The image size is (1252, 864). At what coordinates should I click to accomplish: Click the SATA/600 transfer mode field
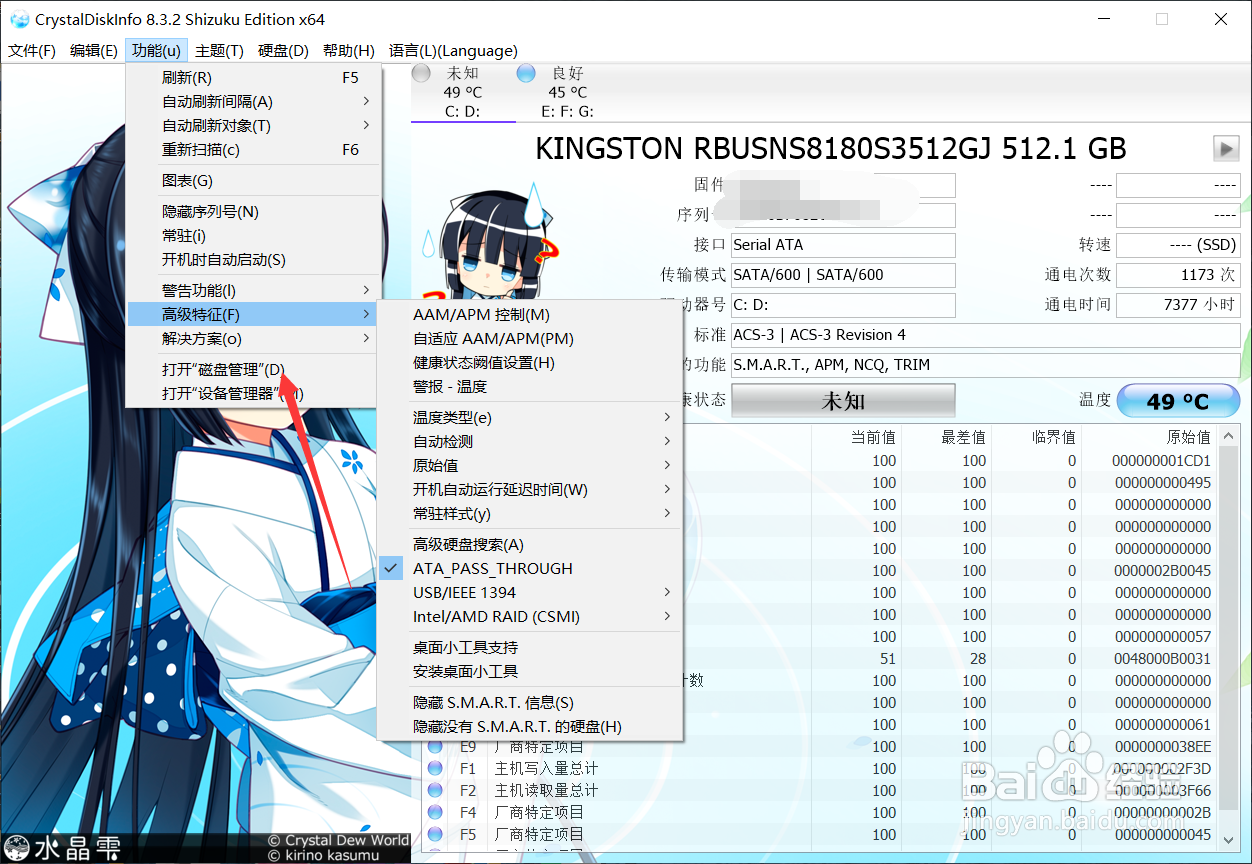click(843, 275)
